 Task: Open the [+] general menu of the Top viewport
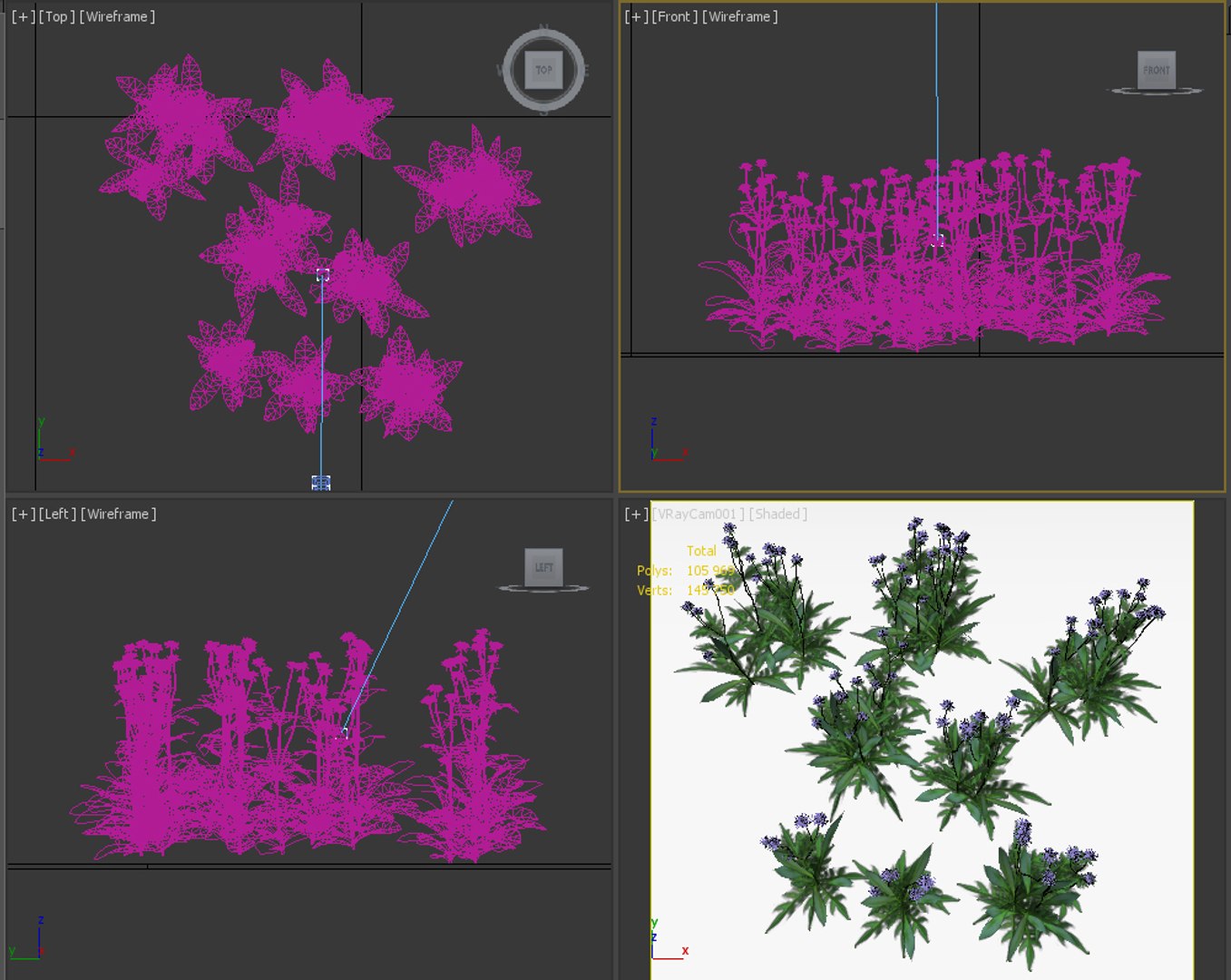pyautogui.click(x=24, y=16)
